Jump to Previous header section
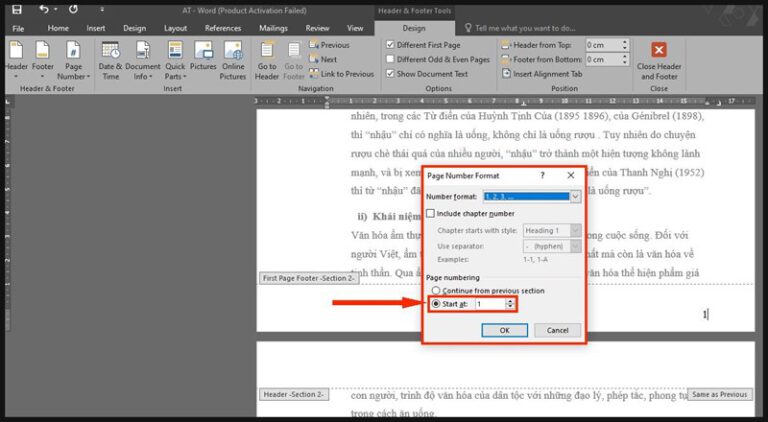Viewport: 768px width, 422px height. point(330,45)
